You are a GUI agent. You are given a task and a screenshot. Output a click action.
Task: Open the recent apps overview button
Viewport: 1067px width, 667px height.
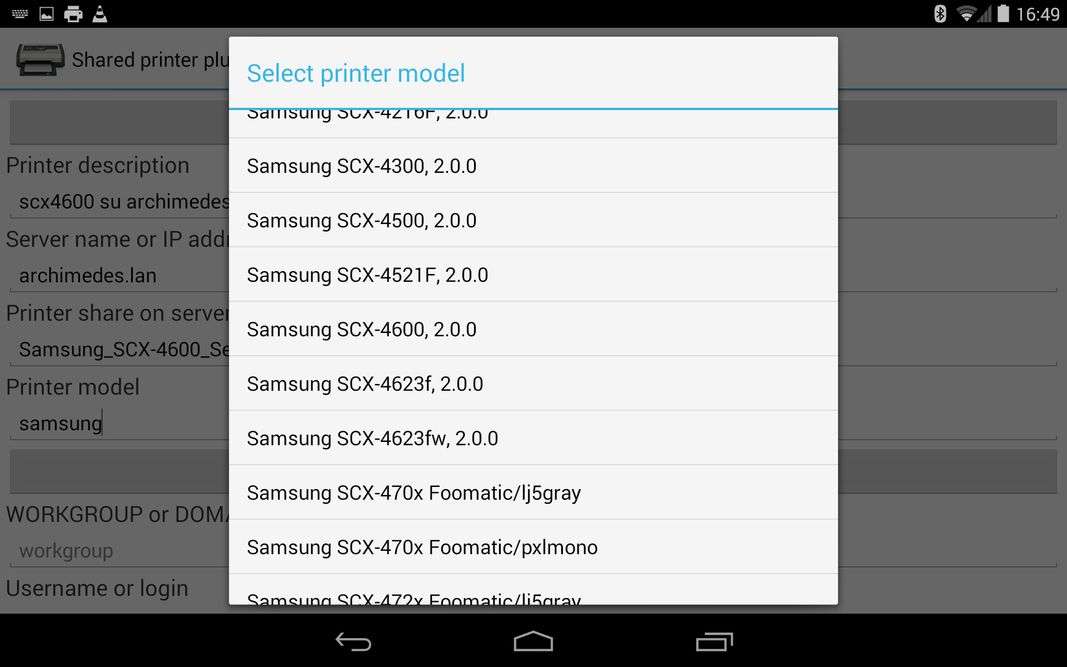click(714, 641)
